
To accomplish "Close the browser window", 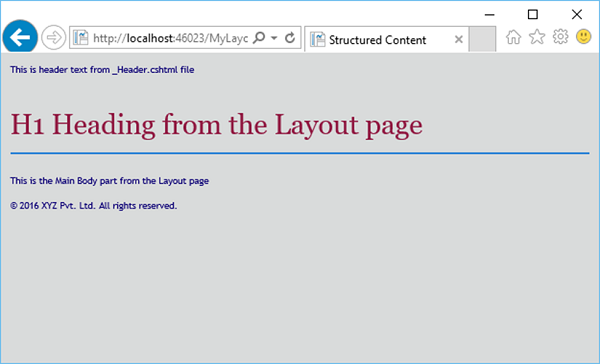I will click(x=577, y=15).
